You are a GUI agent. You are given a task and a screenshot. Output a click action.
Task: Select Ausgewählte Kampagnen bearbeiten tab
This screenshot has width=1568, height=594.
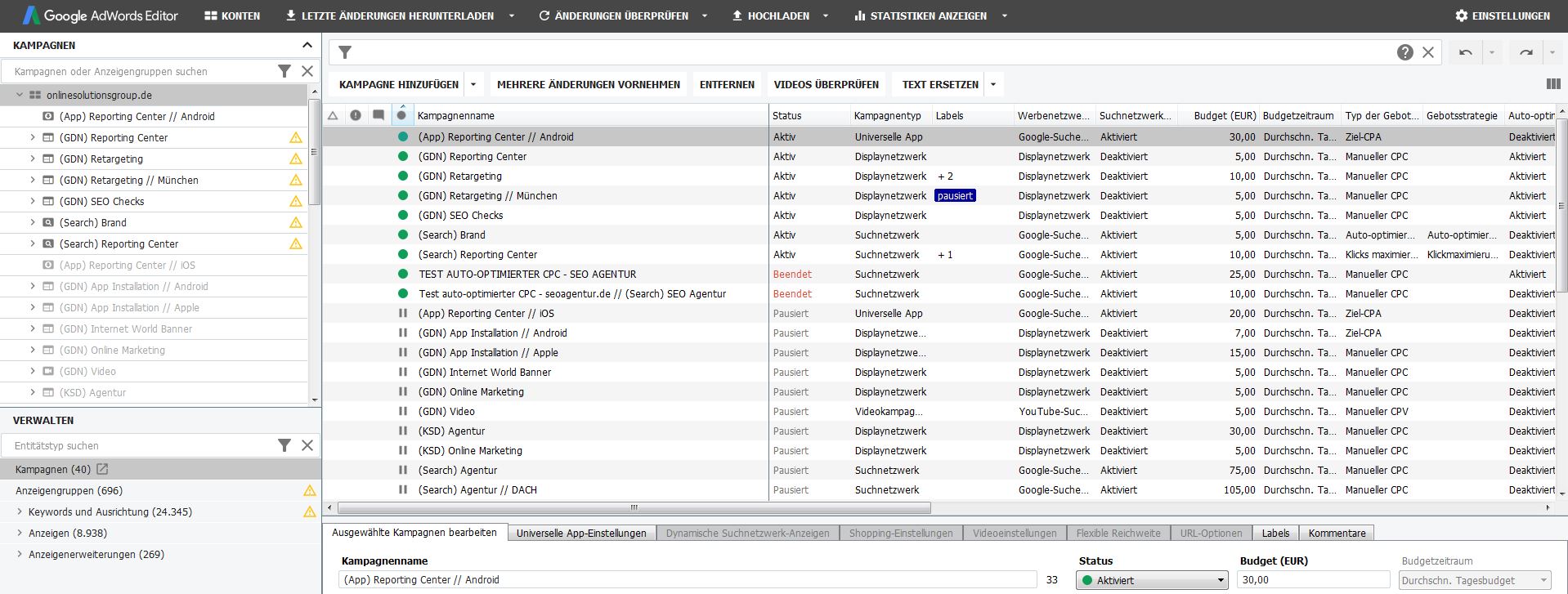click(x=414, y=532)
